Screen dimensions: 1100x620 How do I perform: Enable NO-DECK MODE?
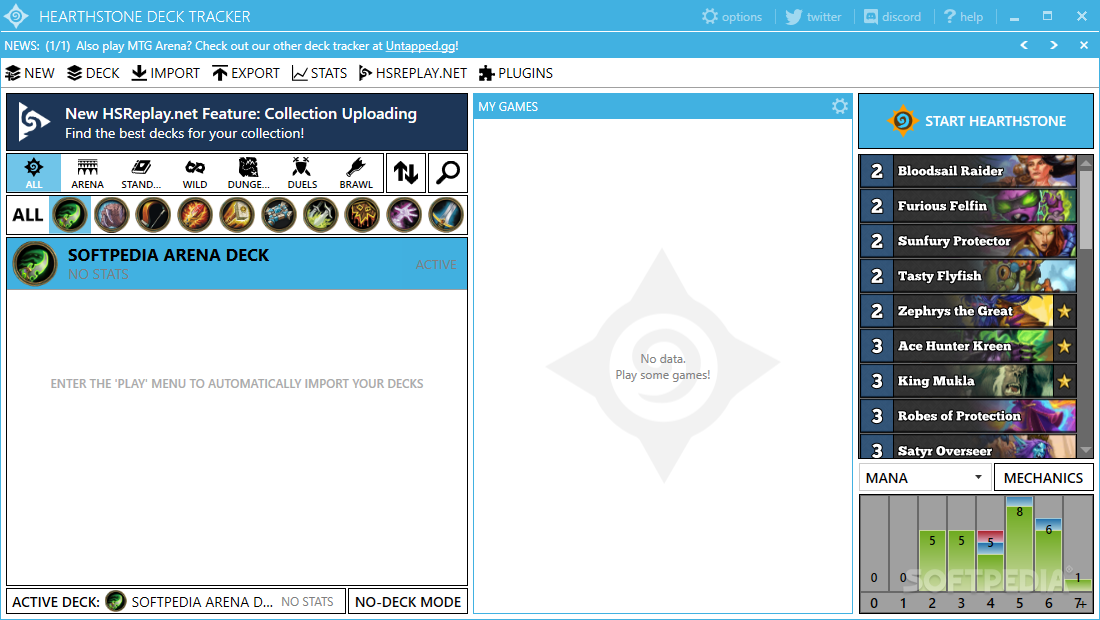pos(408,602)
